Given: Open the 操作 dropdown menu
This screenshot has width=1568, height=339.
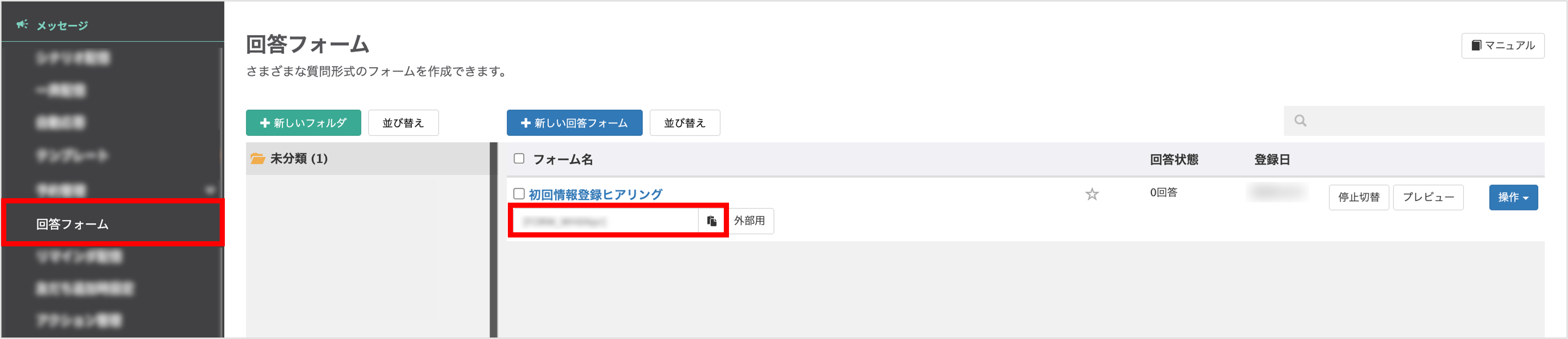Looking at the screenshot, I should (1512, 197).
